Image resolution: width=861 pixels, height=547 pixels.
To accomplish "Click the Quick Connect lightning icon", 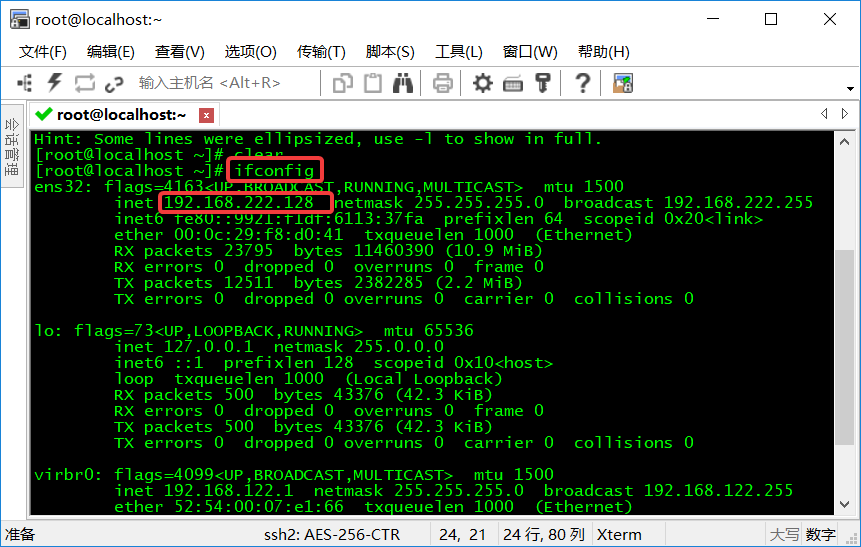I will pyautogui.click(x=54, y=83).
